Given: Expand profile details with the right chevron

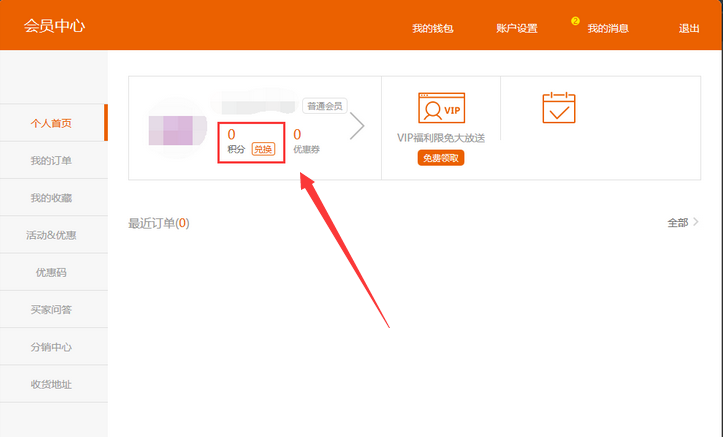Looking at the screenshot, I should [x=357, y=127].
